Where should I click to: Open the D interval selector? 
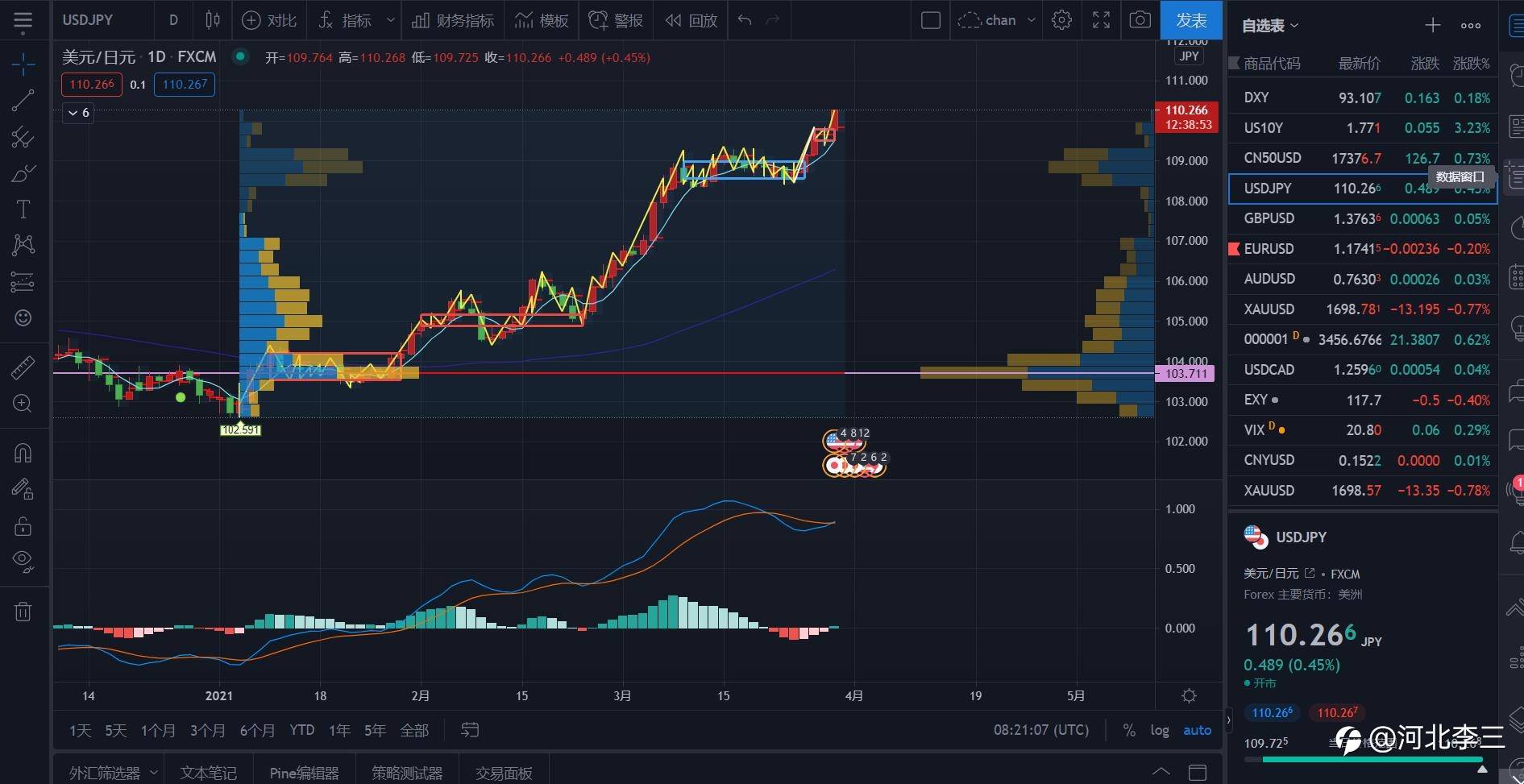coord(173,20)
